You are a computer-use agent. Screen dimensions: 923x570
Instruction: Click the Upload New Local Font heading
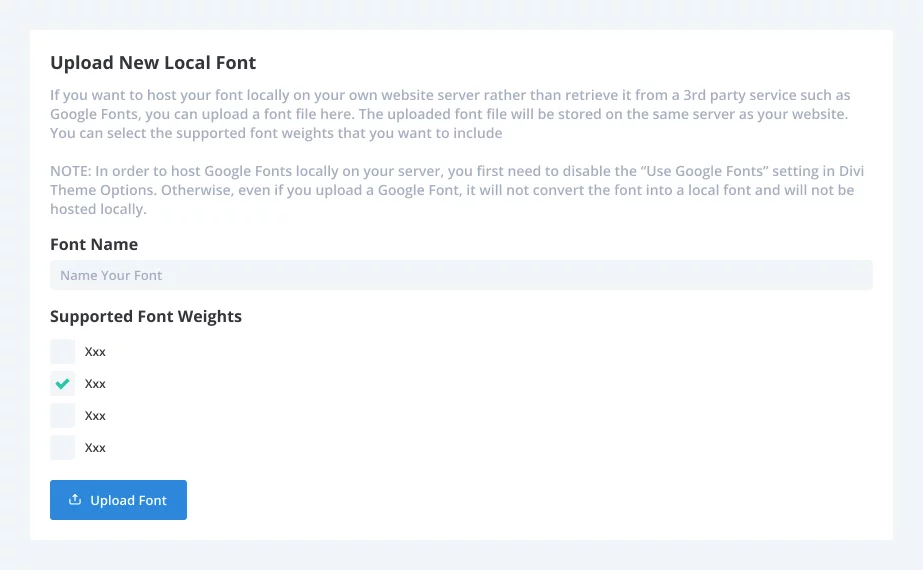(153, 62)
